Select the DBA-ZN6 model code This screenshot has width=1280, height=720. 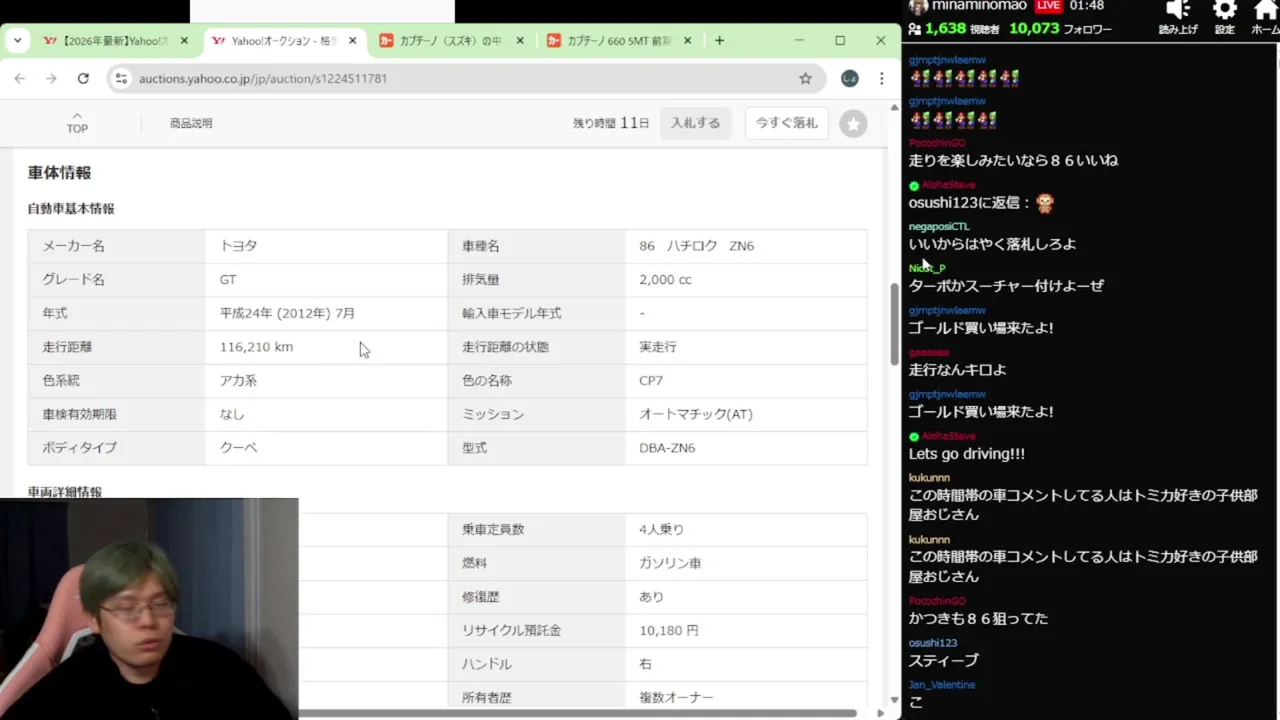tap(667, 448)
